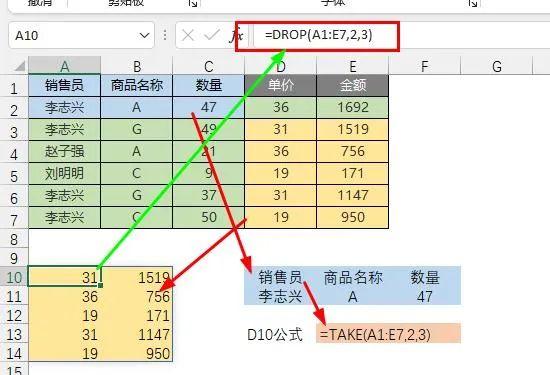Open font group dialog launcher
Viewport: 550px width, 375px height.
pos(473,3)
